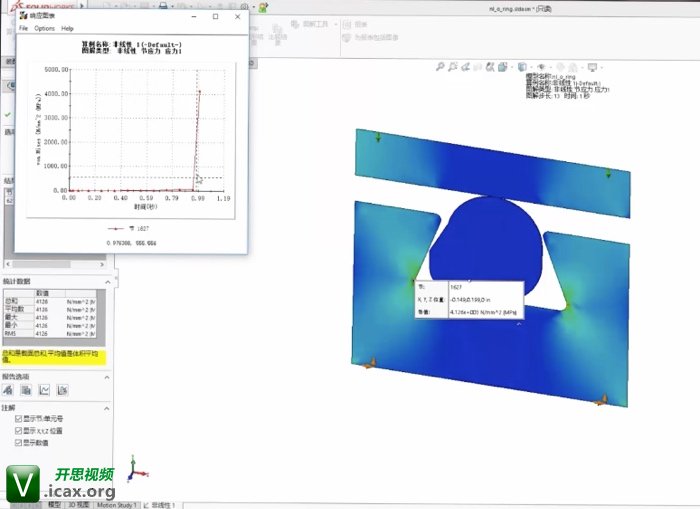This screenshot has width=700, height=509.
Task: Toggle the show X,Y,Z location checkbox
Action: 19,430
